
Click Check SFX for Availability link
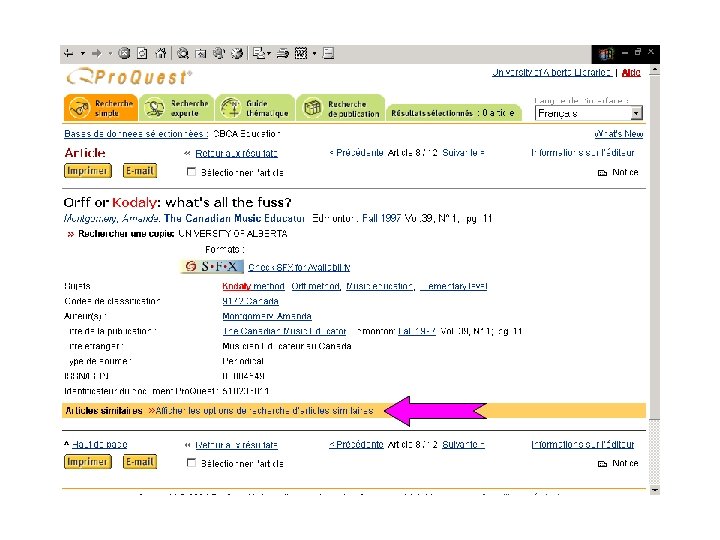tap(299, 267)
